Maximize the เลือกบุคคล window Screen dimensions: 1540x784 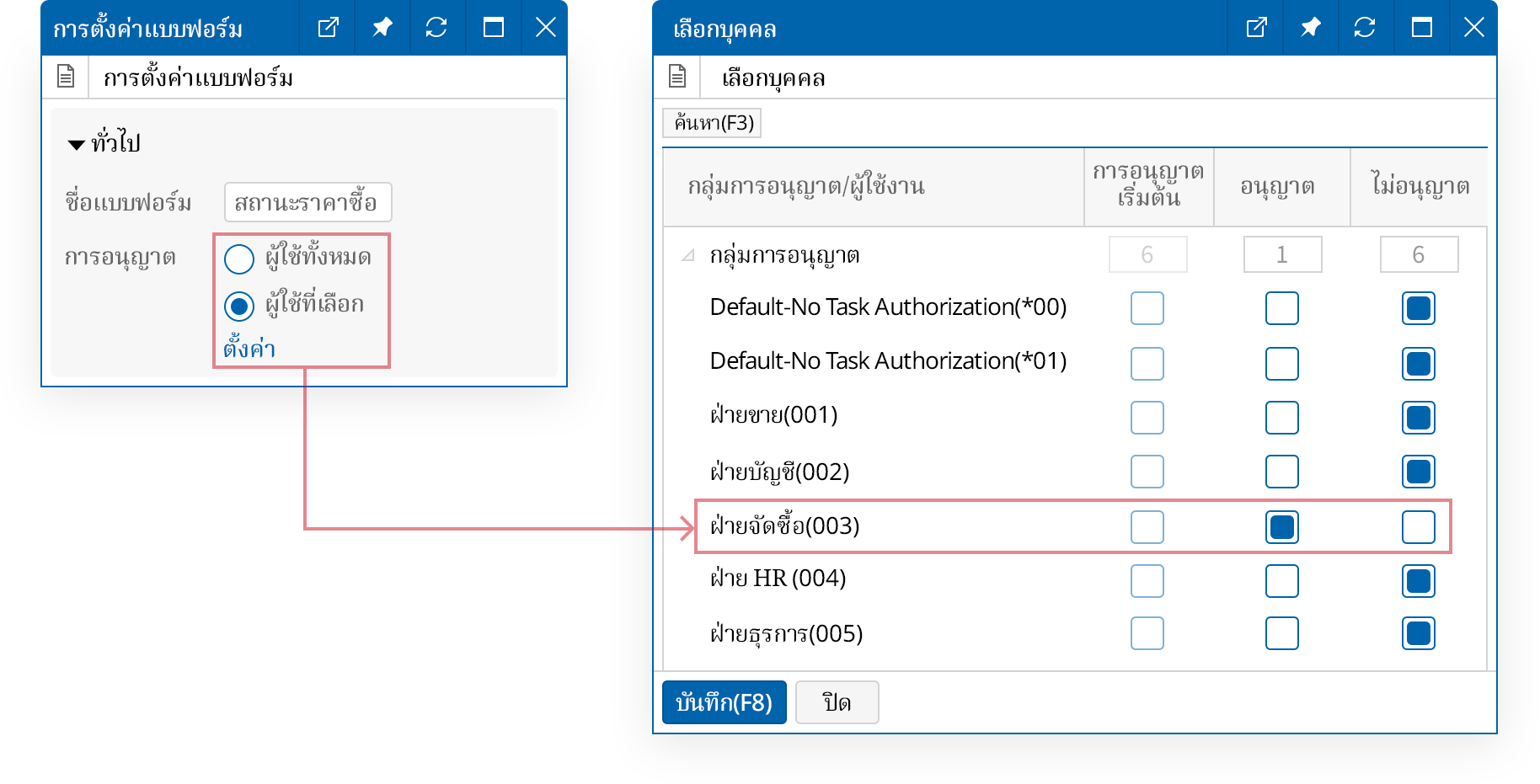click(x=1421, y=28)
